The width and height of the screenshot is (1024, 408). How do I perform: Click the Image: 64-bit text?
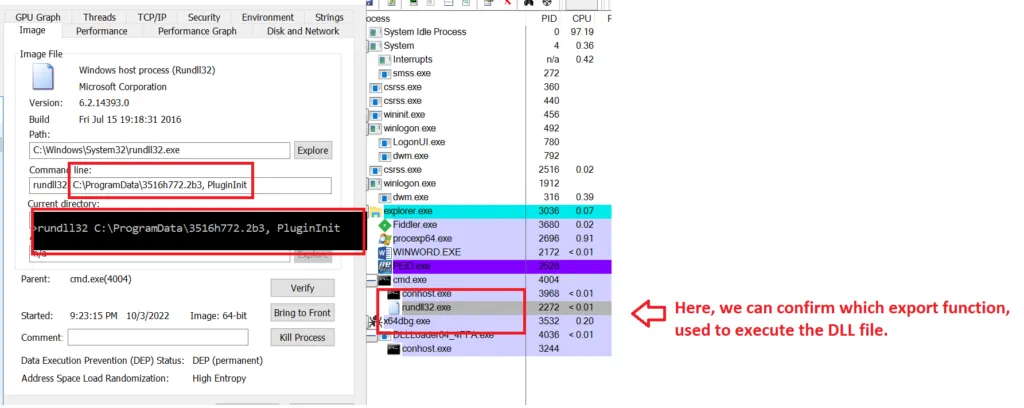(x=218, y=316)
